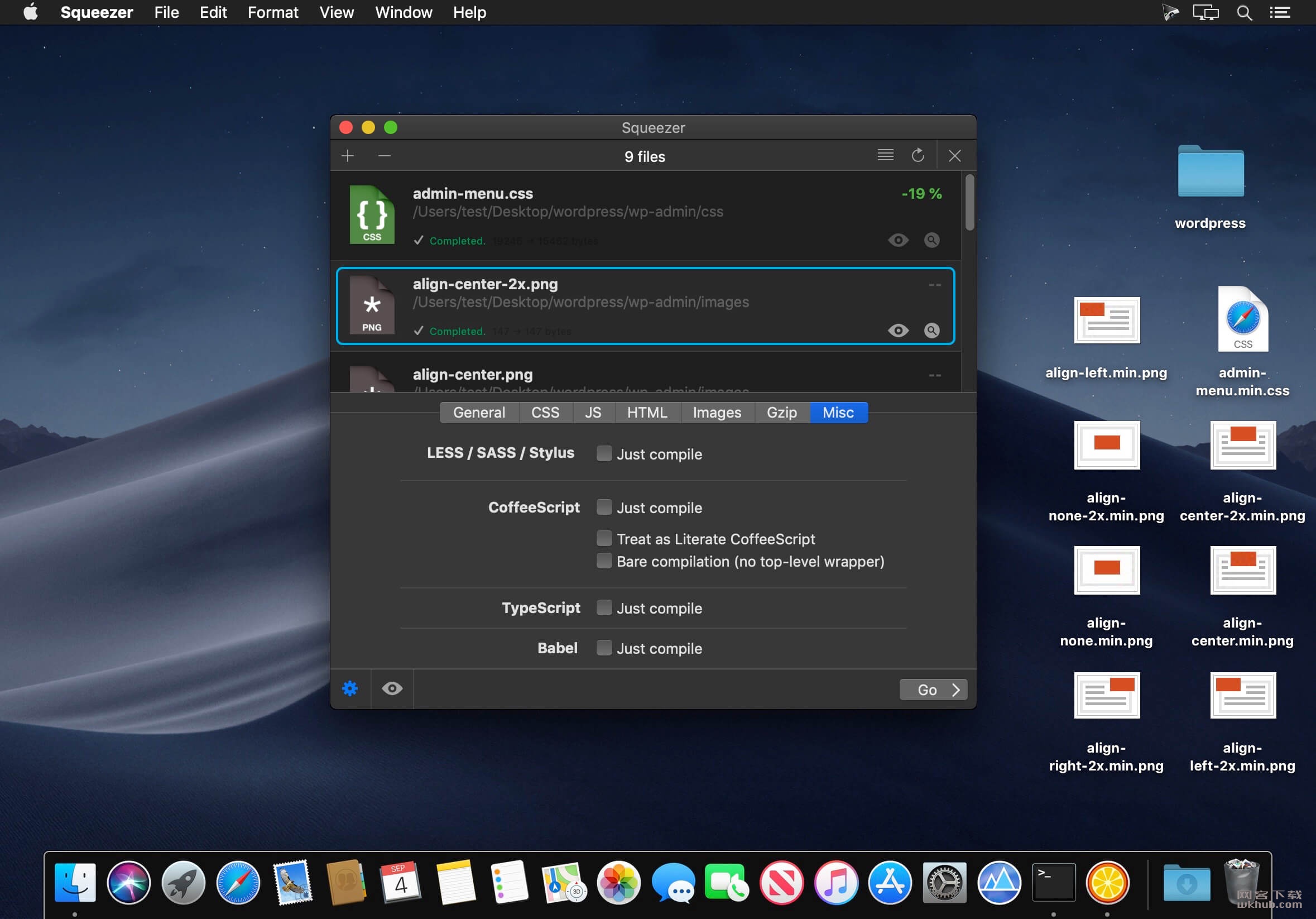Select align-none.min.png desktop file
This screenshot has width=1316, height=919.
[1107, 571]
